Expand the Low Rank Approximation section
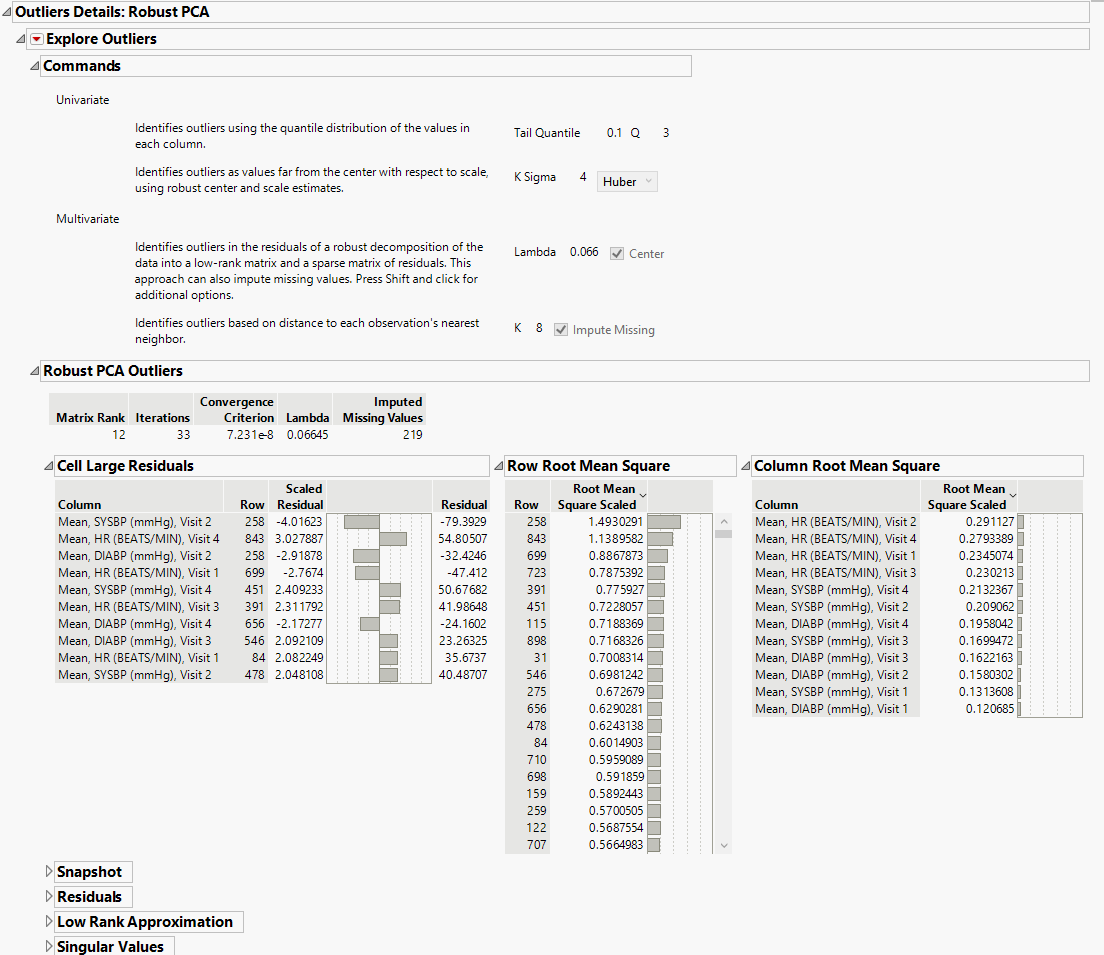The width and height of the screenshot is (1104, 955). [48, 922]
